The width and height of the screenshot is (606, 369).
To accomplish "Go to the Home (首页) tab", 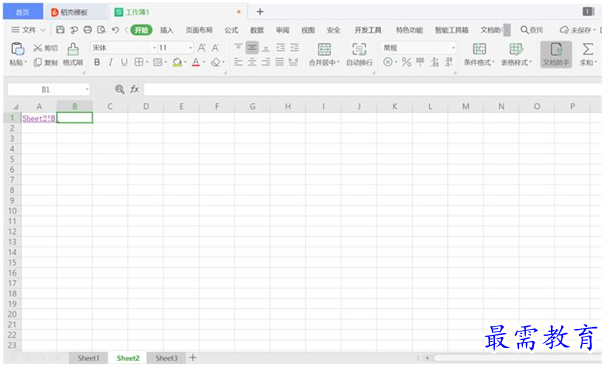I will click(23, 12).
